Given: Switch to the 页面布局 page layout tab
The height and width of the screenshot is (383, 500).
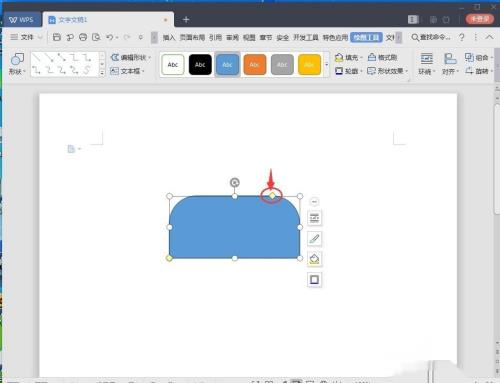Looking at the screenshot, I should tap(192, 37).
